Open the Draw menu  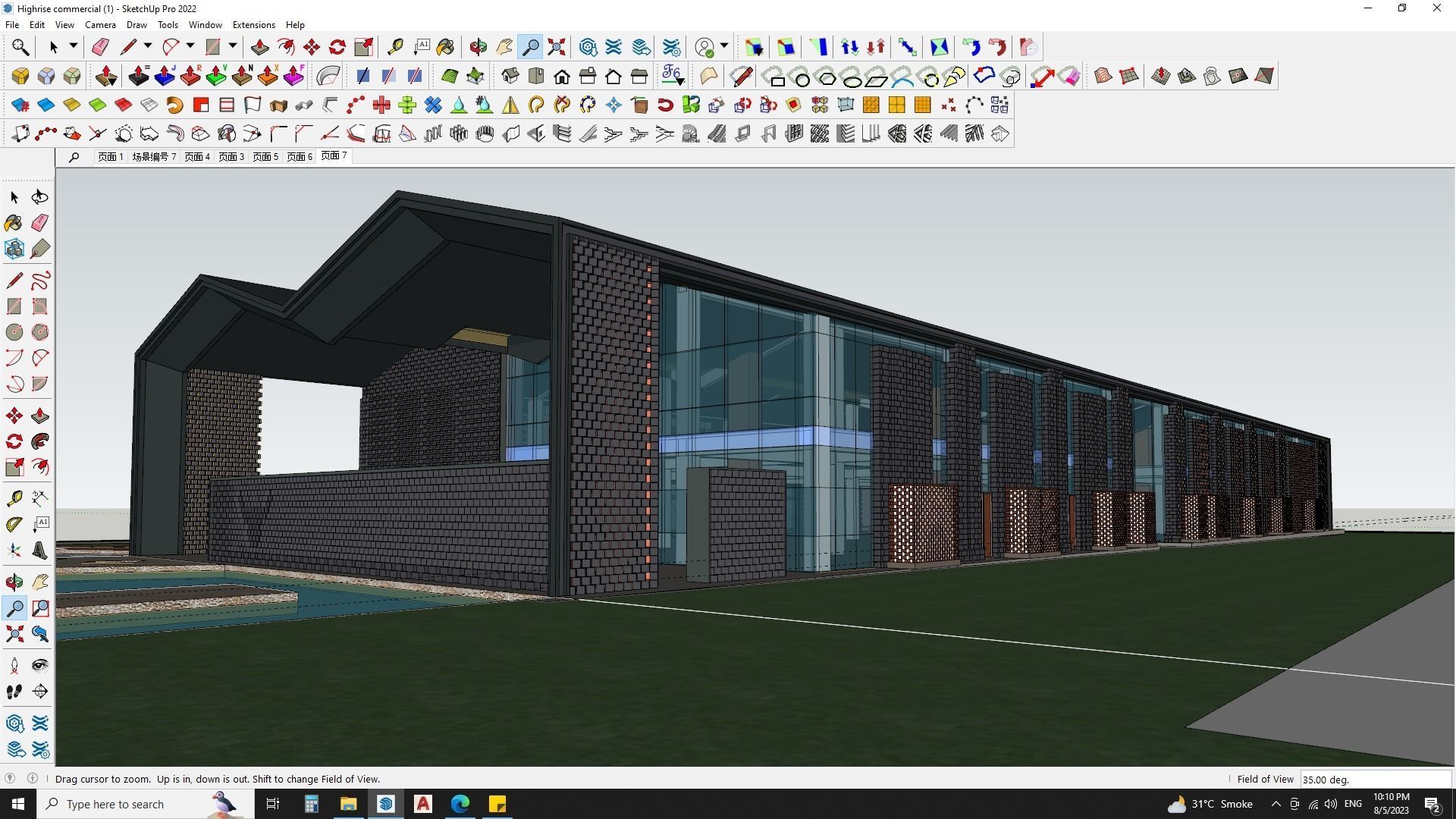pos(136,24)
